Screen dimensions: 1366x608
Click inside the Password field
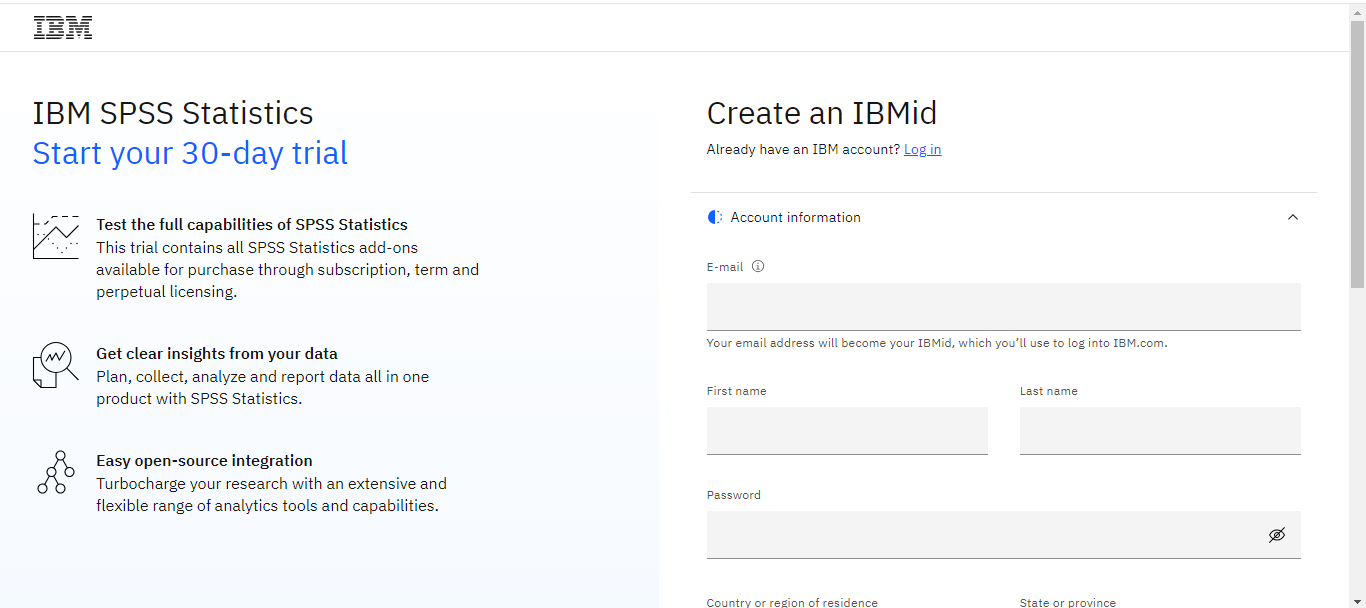click(985, 535)
